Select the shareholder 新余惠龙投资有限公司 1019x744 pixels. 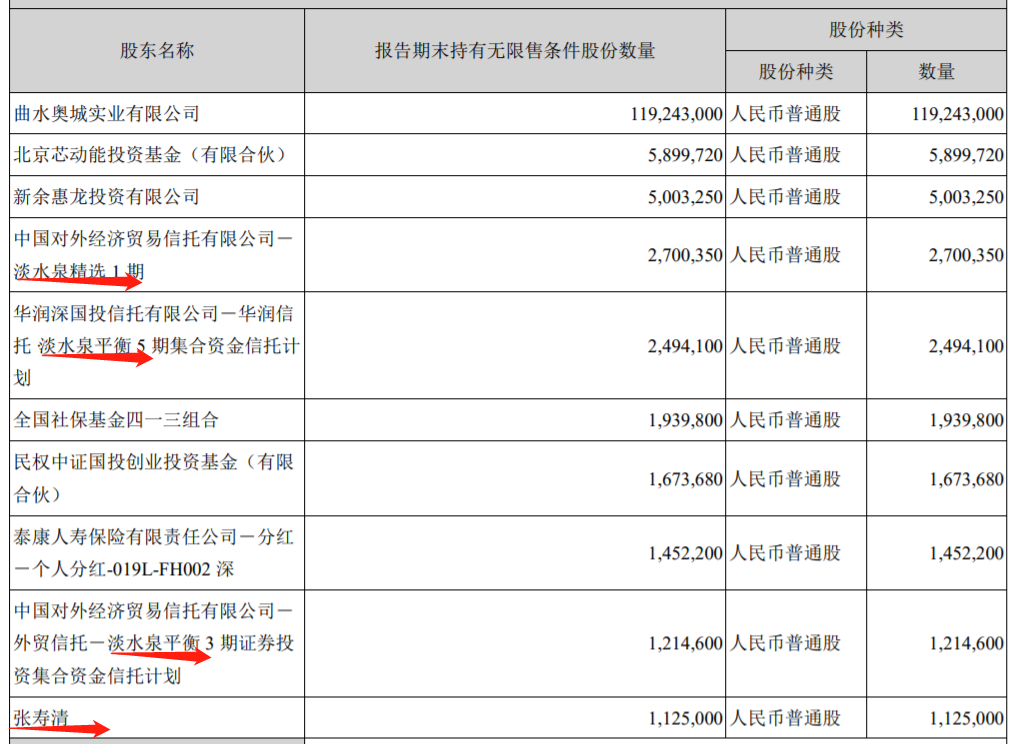107,196
